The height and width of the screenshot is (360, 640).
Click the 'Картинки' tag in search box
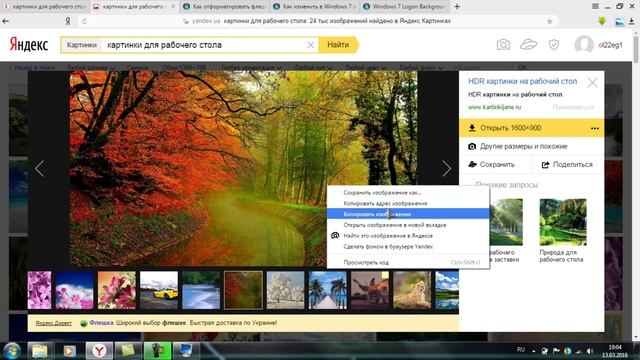[x=82, y=45]
